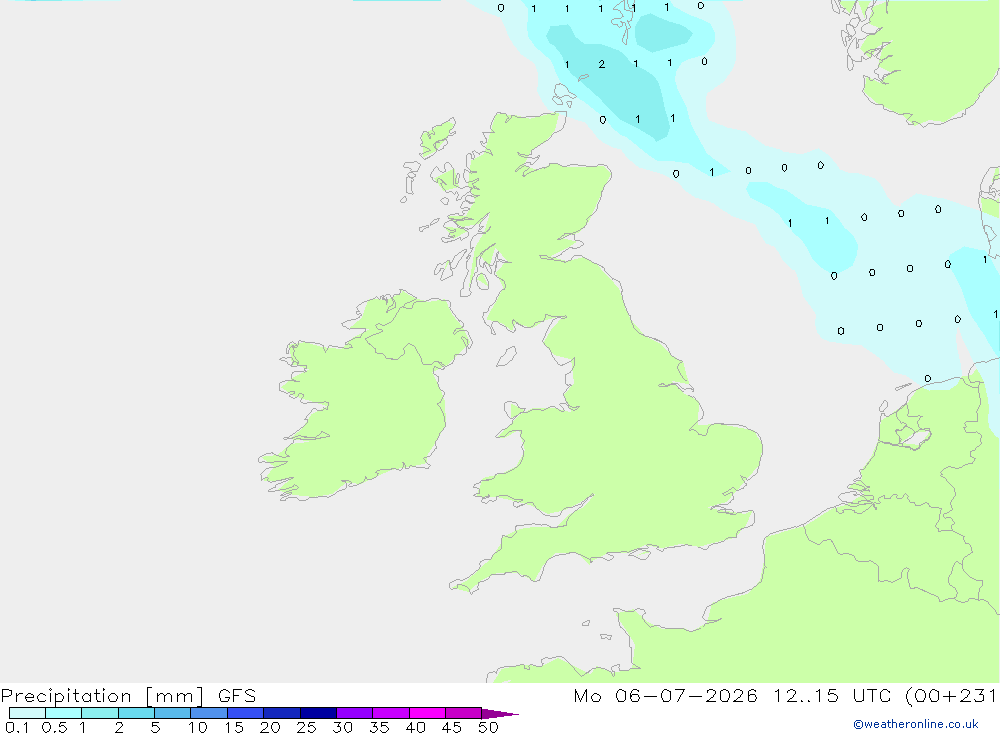The width and height of the screenshot is (1000, 733).
Task: Open the weatheronline.co.uk copyright link
Action: click(x=916, y=724)
